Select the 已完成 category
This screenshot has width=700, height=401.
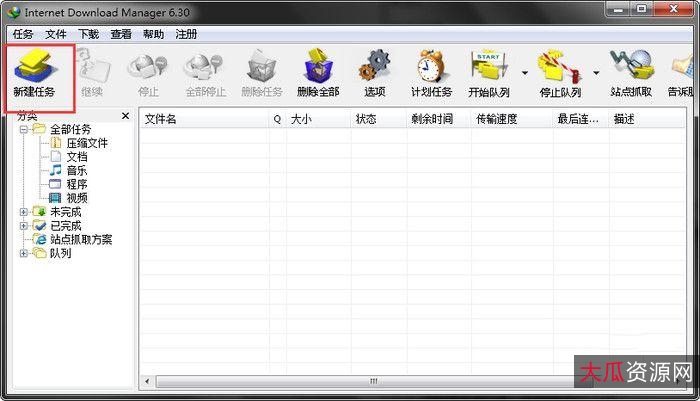pyautogui.click(x=66, y=226)
